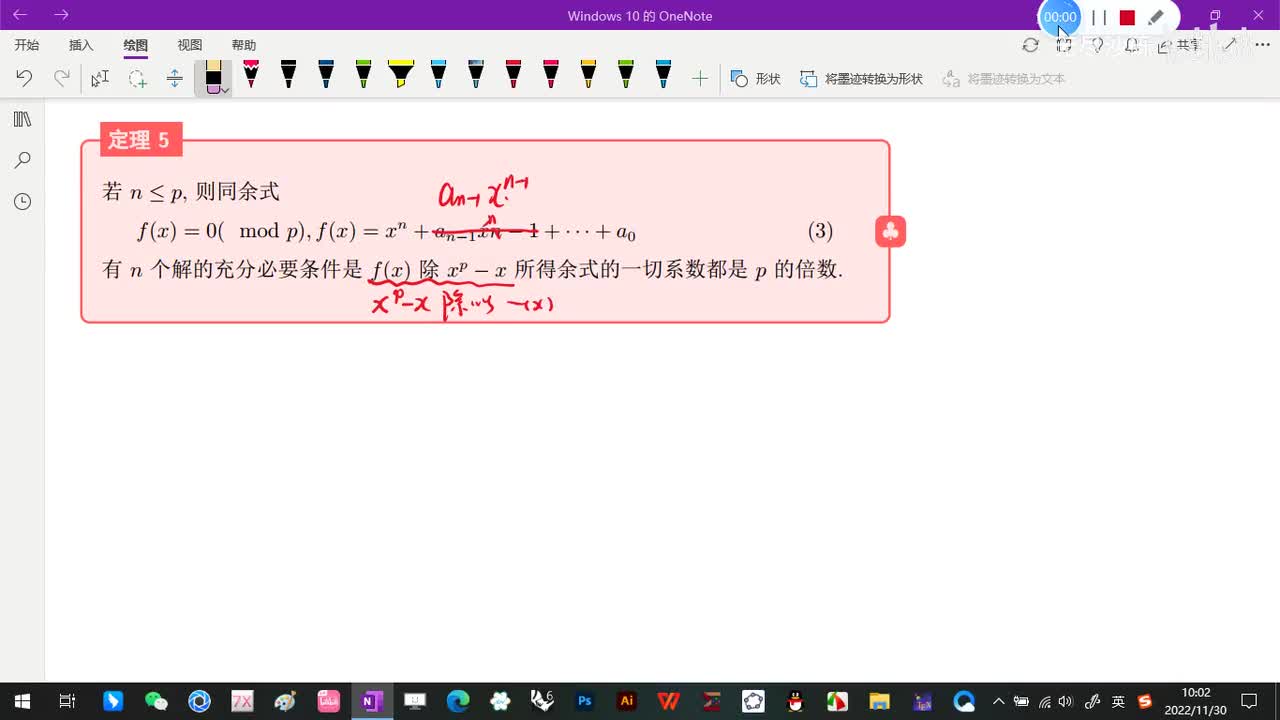Launch Illustrator from the taskbar
Image resolution: width=1280 pixels, height=720 pixels.
click(x=627, y=701)
